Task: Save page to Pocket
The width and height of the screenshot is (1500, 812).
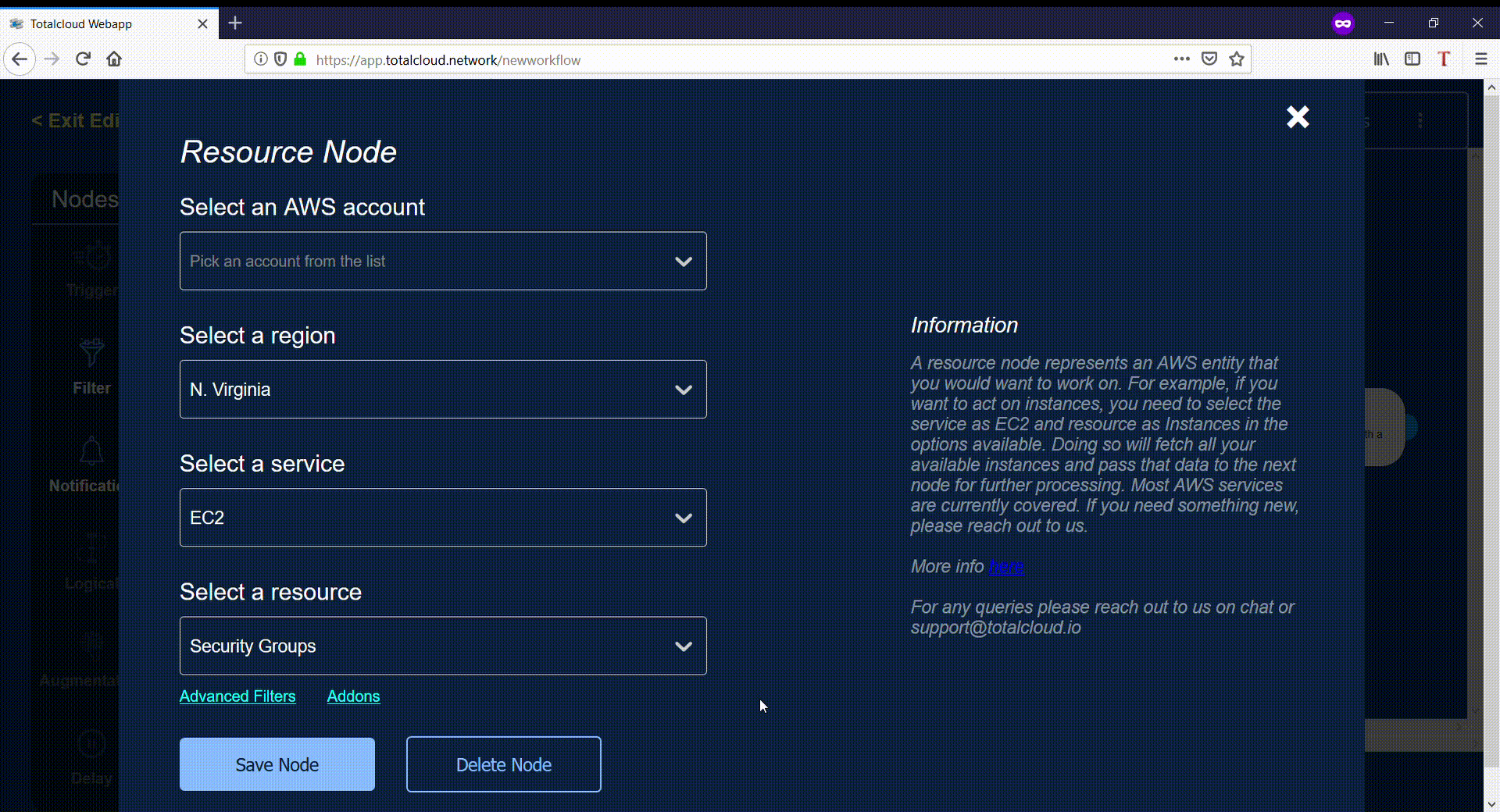Action: [x=1209, y=59]
